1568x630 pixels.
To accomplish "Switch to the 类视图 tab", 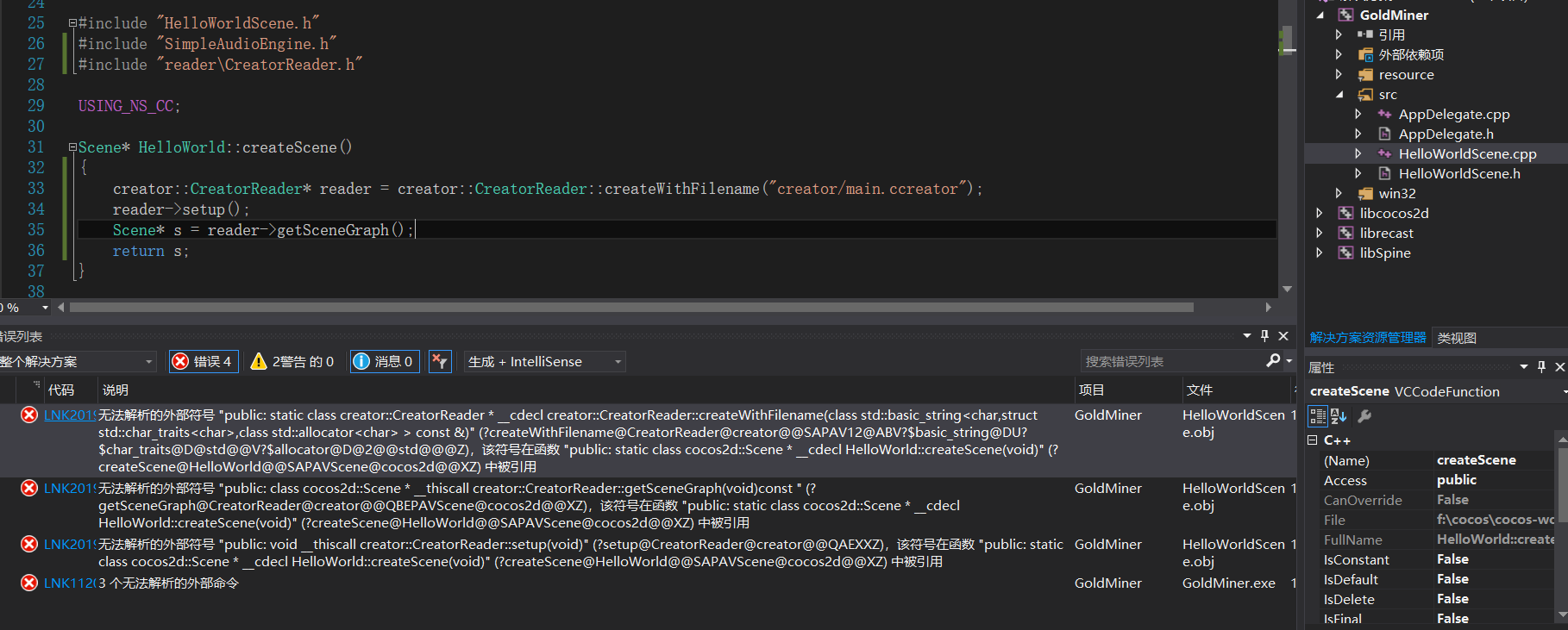I will tap(1457, 338).
